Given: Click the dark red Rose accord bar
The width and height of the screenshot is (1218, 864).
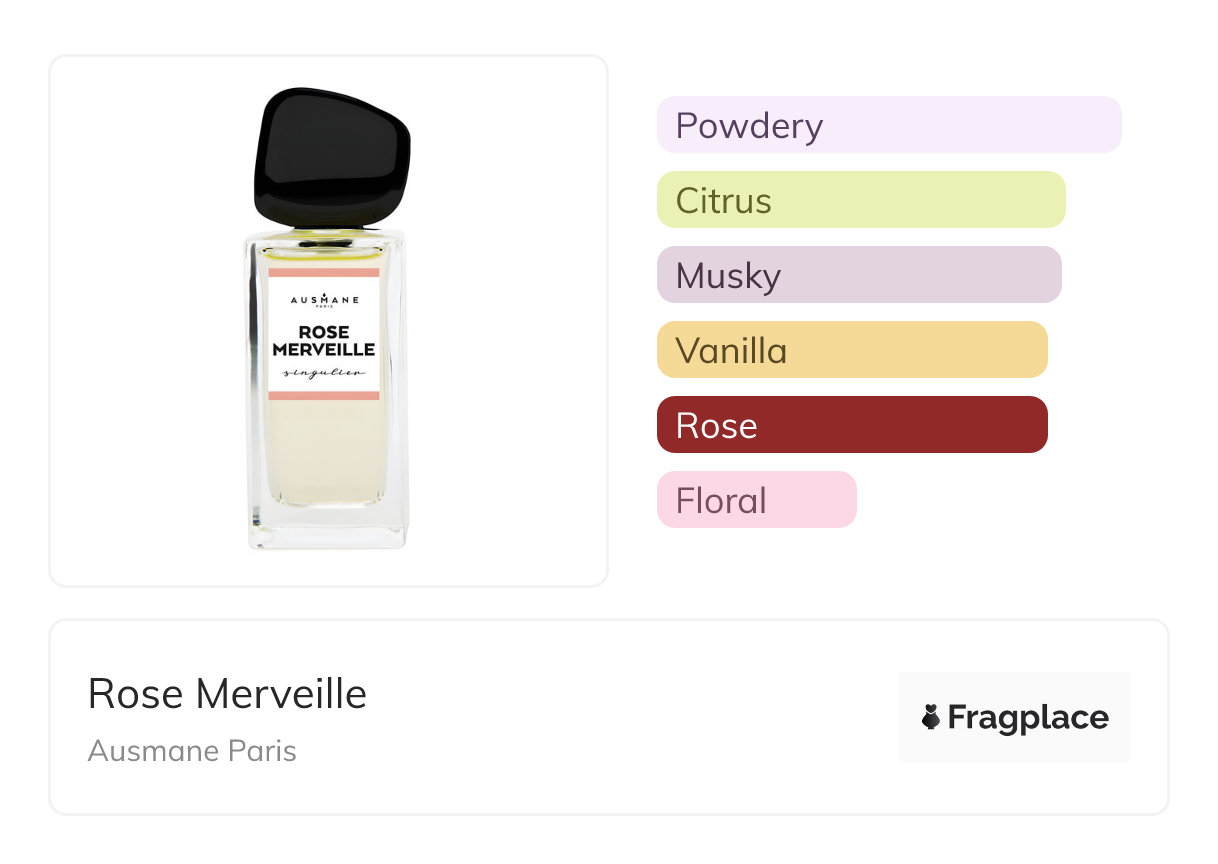Looking at the screenshot, I should (851, 425).
